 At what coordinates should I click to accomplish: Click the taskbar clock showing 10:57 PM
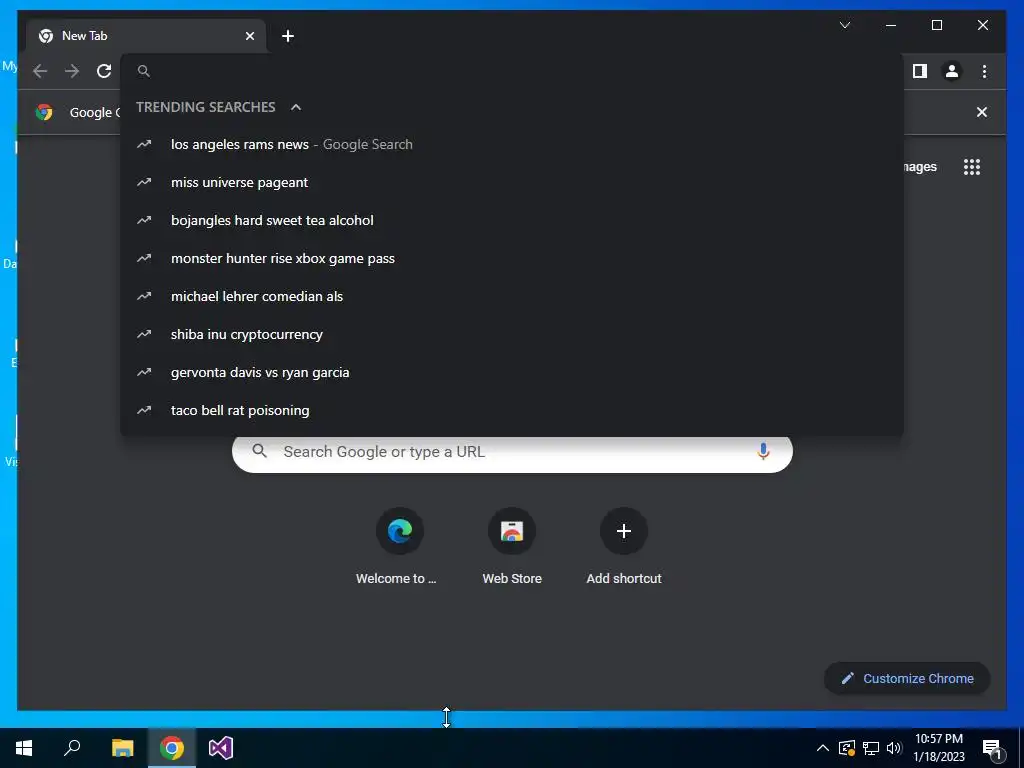[938, 748]
